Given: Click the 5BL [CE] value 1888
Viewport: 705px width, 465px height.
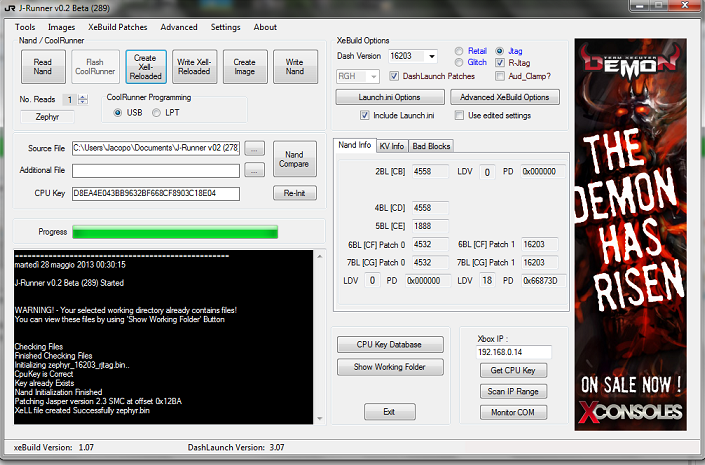Looking at the screenshot, I should (x=430, y=226).
